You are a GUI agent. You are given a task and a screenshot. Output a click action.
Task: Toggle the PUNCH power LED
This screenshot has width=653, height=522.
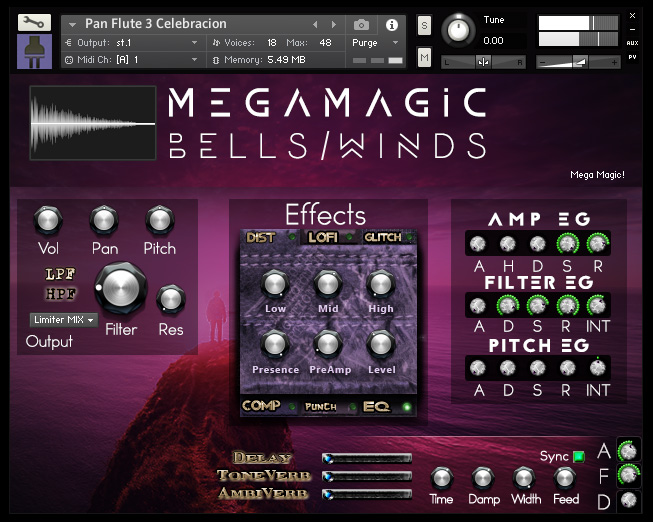[352, 407]
